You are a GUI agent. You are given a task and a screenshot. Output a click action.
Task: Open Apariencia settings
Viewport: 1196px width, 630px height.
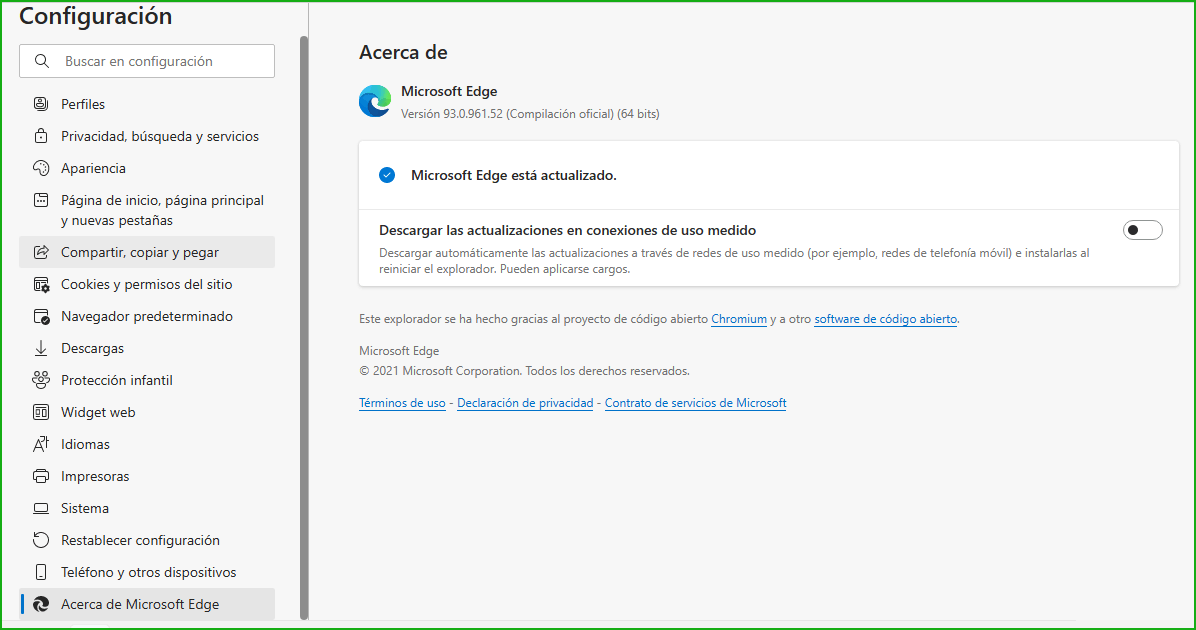point(146,168)
